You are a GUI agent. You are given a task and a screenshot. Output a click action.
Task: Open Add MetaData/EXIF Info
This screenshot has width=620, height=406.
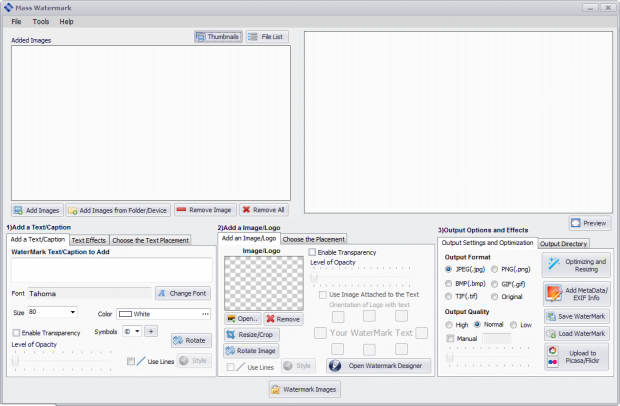(575, 293)
